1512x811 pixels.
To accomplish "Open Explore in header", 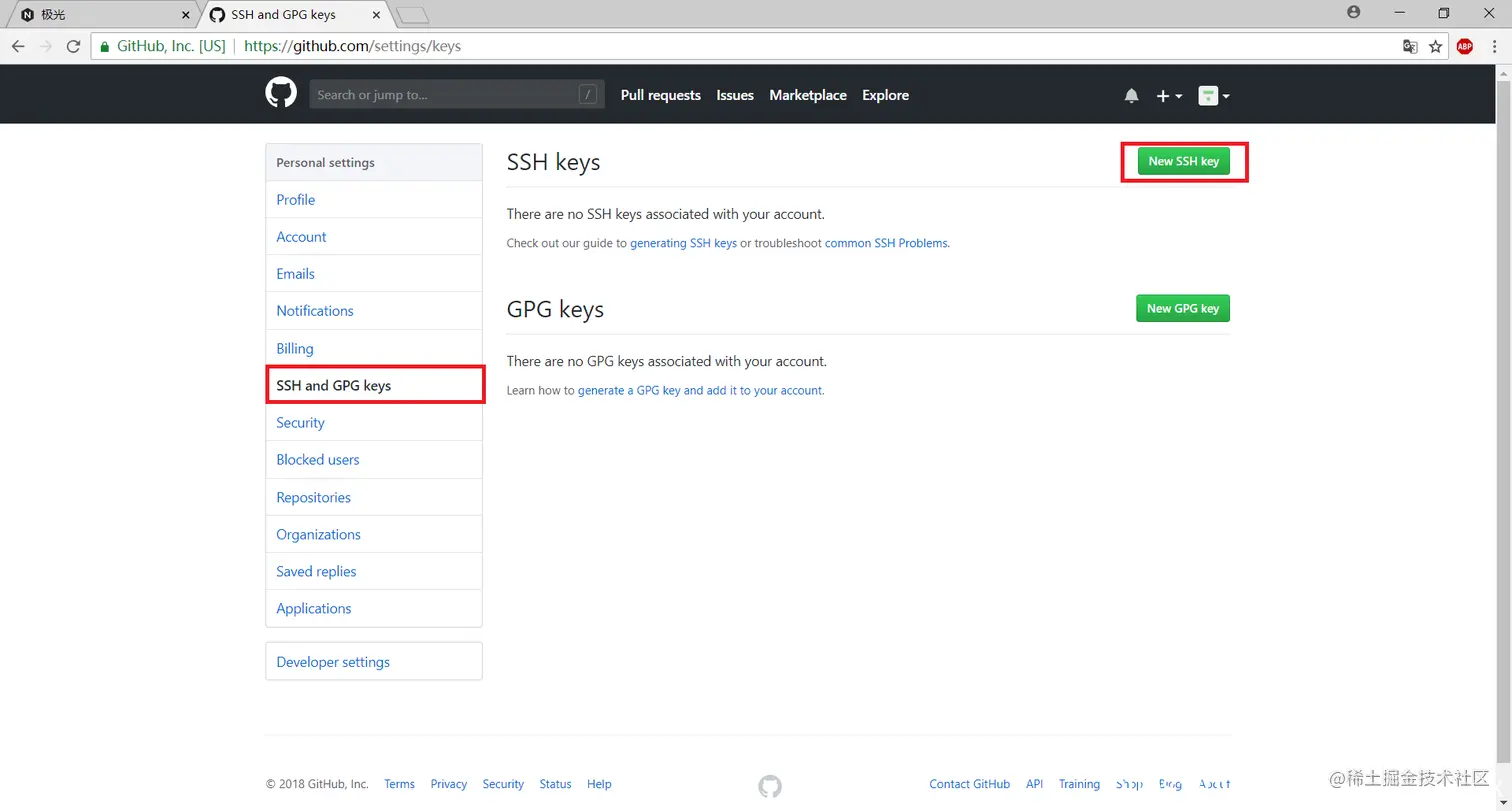I will 886,95.
